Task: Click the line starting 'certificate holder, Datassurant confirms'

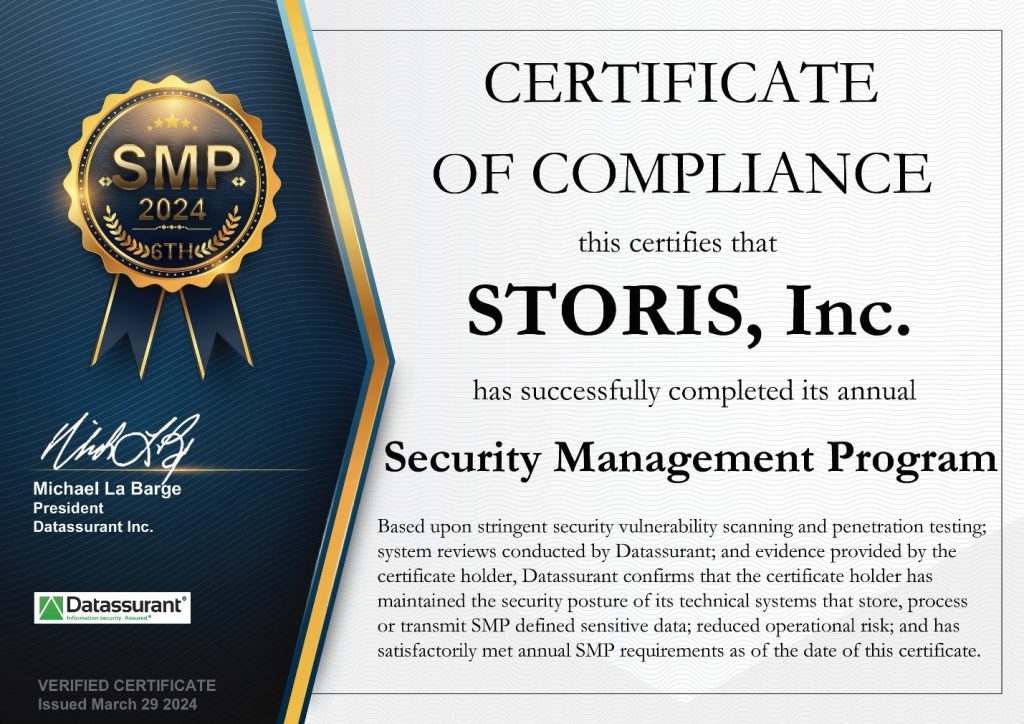Action: click(655, 576)
